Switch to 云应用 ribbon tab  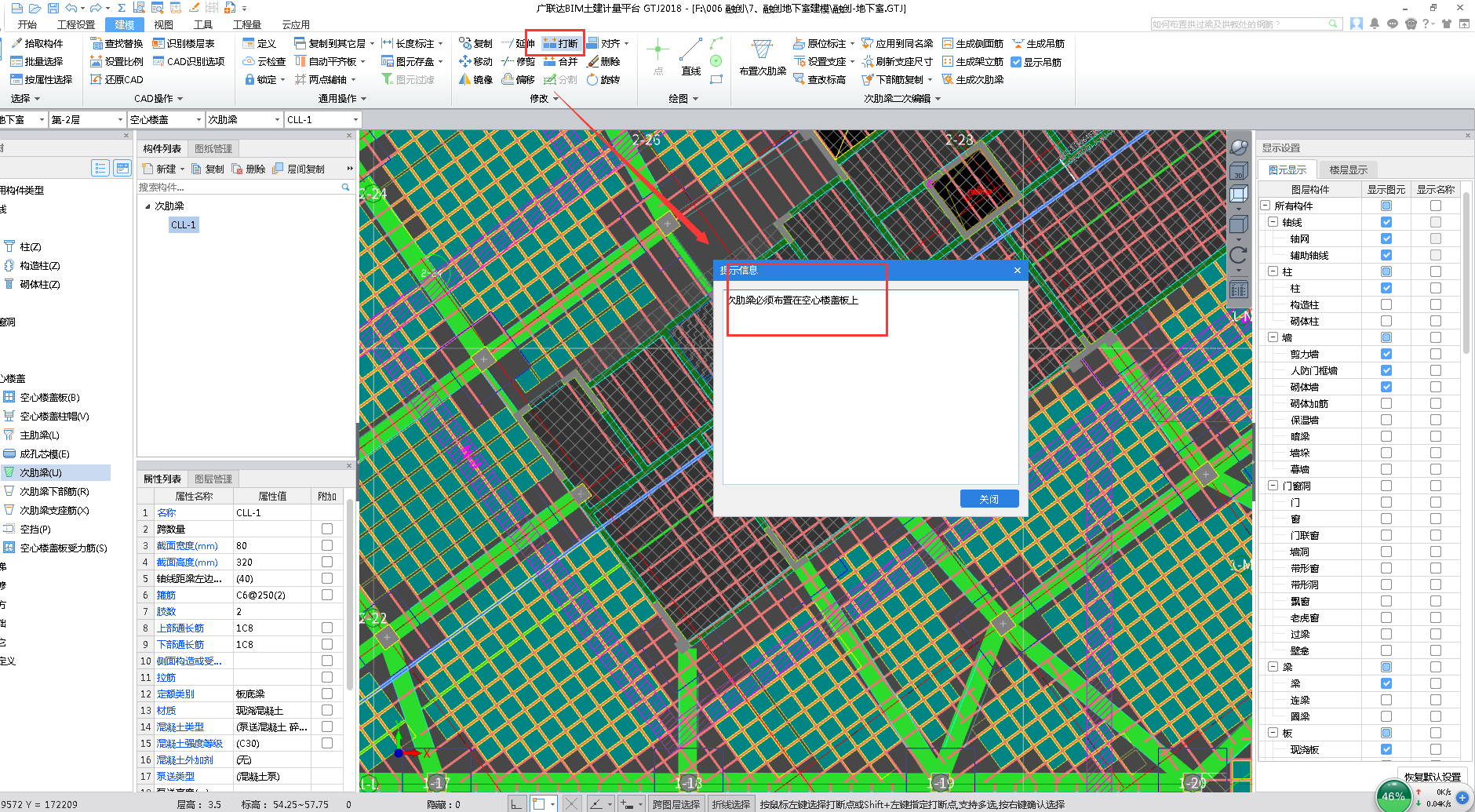point(296,24)
